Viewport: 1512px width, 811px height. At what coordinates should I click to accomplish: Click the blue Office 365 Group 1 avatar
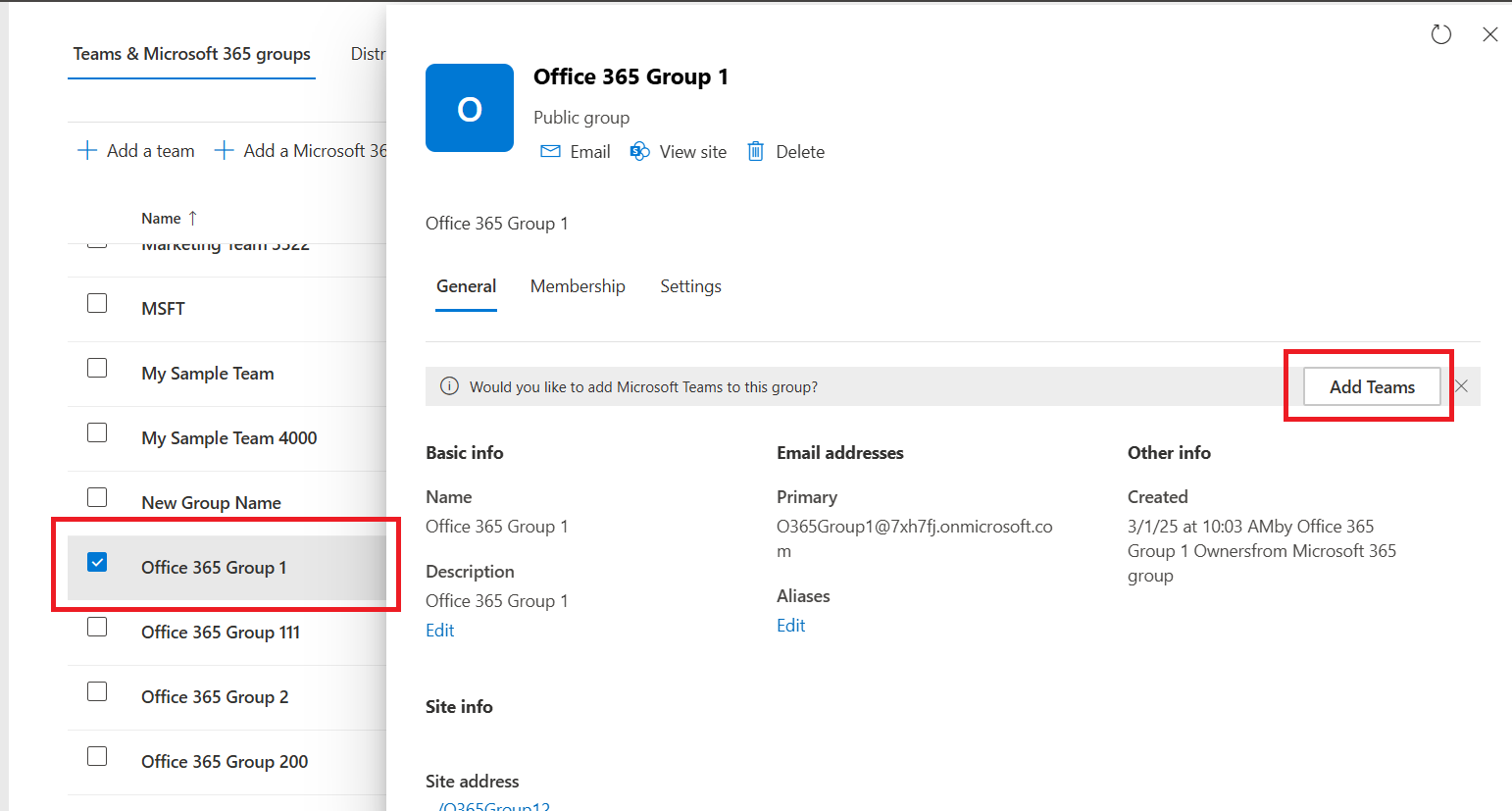[470, 108]
